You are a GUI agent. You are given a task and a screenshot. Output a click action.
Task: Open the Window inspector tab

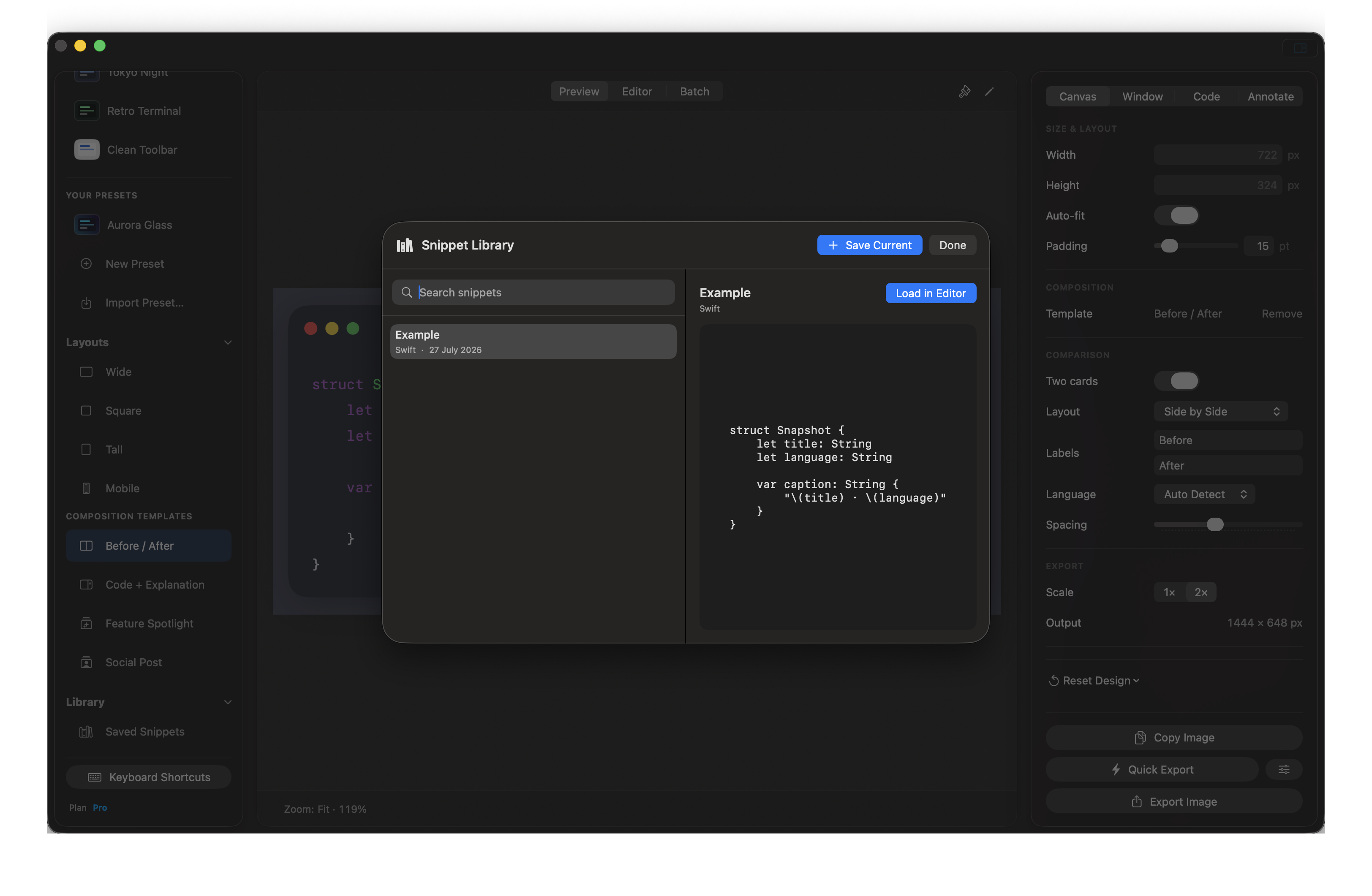[x=1142, y=97]
